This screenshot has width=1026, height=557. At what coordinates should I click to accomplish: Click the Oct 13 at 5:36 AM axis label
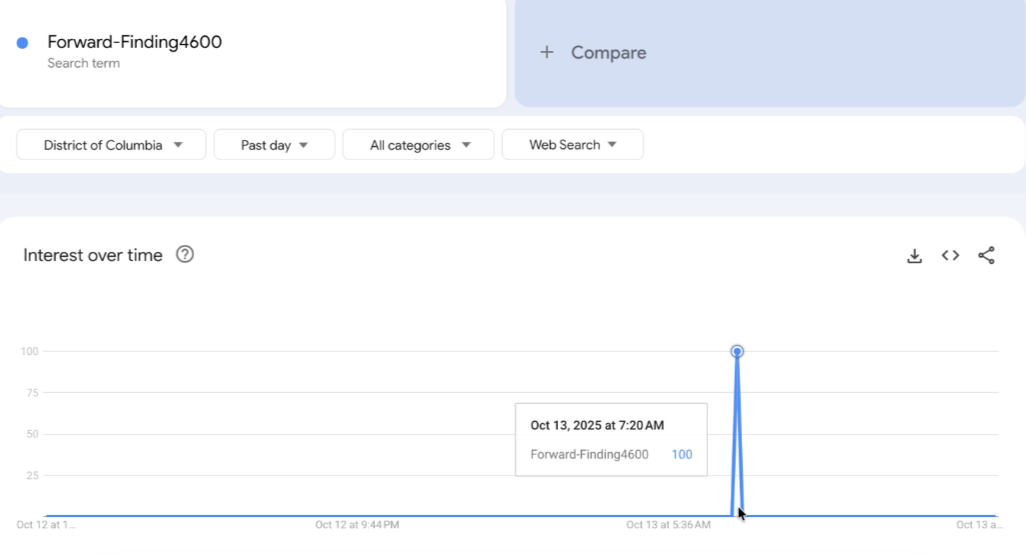click(x=668, y=524)
